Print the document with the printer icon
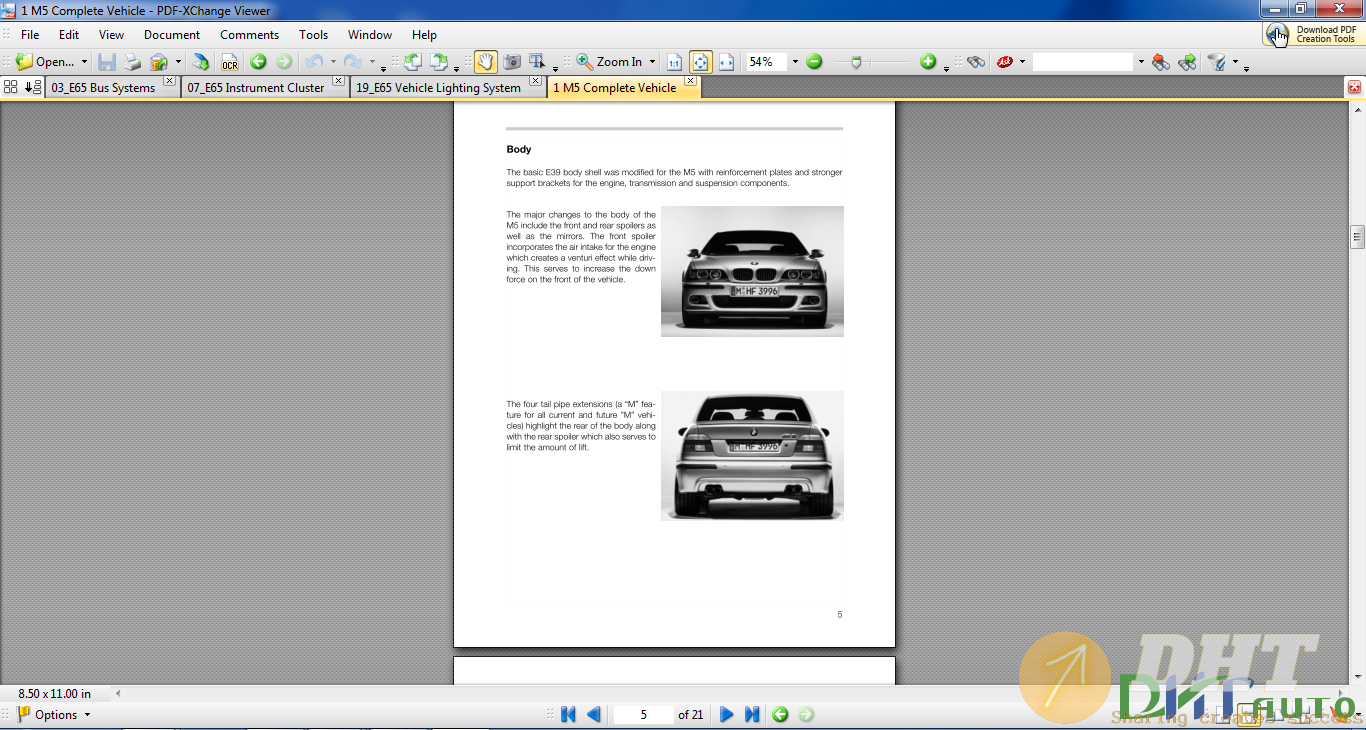This screenshot has width=1366, height=730. [x=132, y=62]
